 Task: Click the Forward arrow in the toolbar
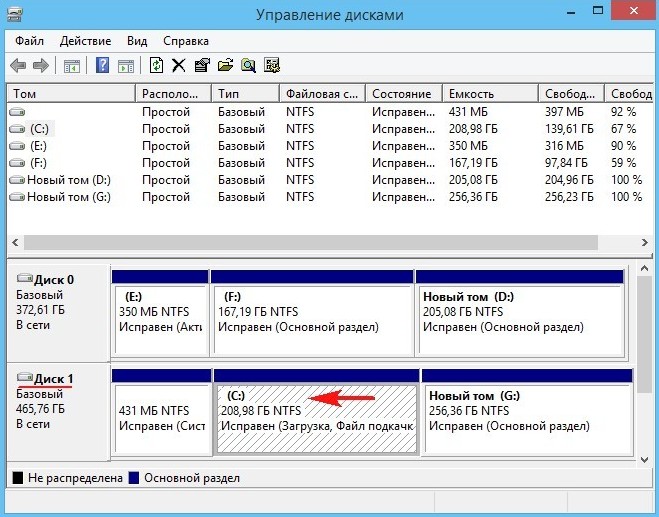tap(41, 66)
